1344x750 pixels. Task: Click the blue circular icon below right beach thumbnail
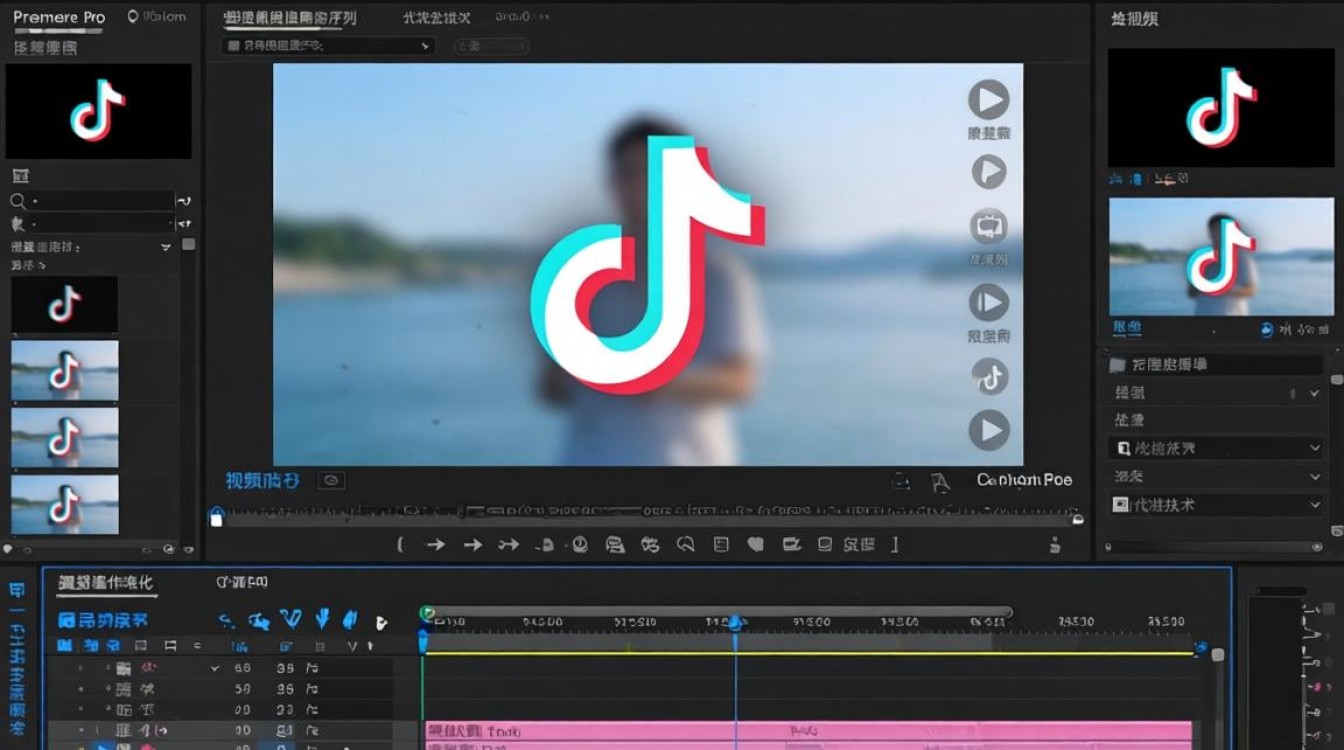1267,329
